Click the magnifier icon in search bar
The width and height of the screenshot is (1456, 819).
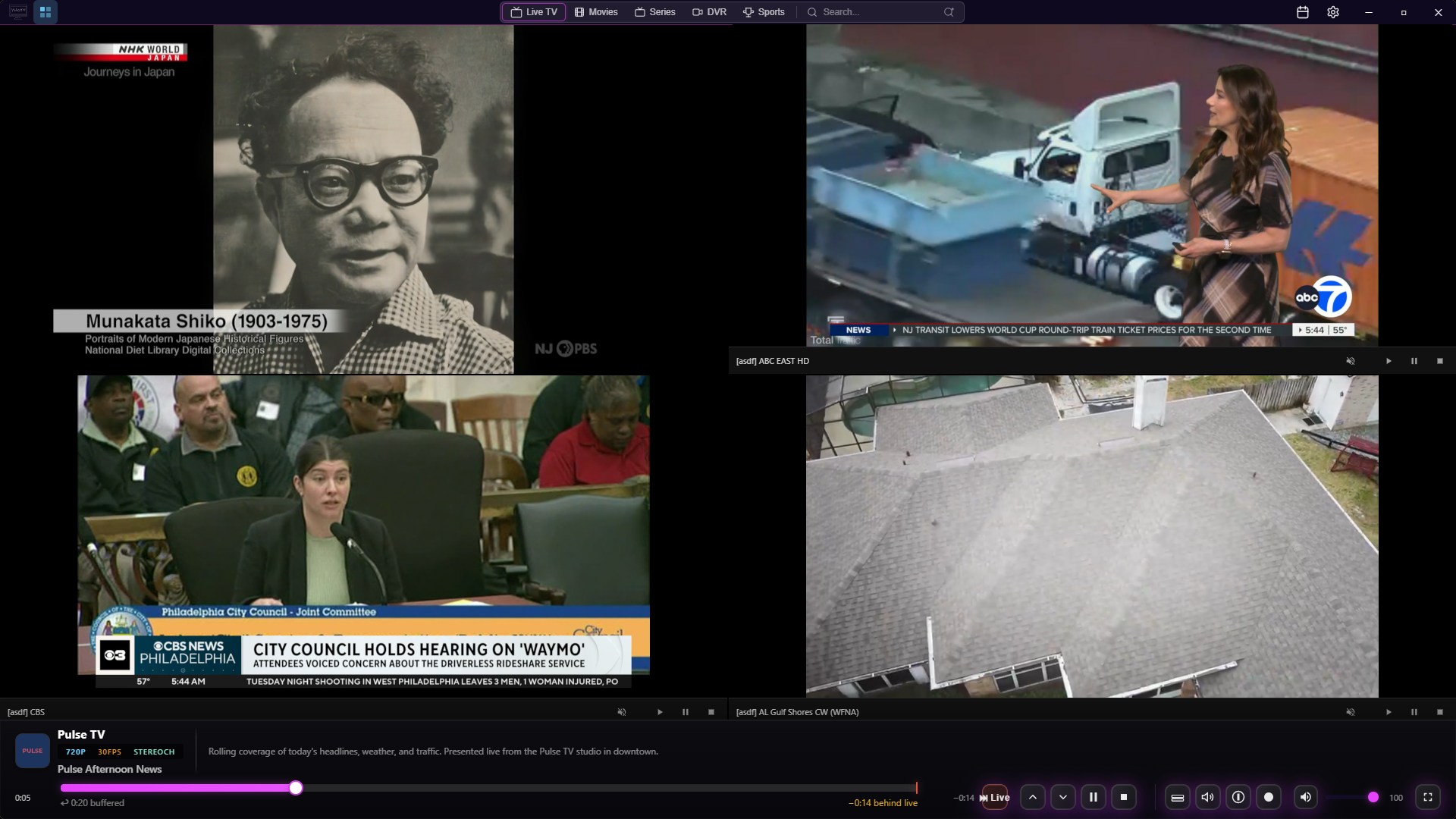pyautogui.click(x=812, y=12)
